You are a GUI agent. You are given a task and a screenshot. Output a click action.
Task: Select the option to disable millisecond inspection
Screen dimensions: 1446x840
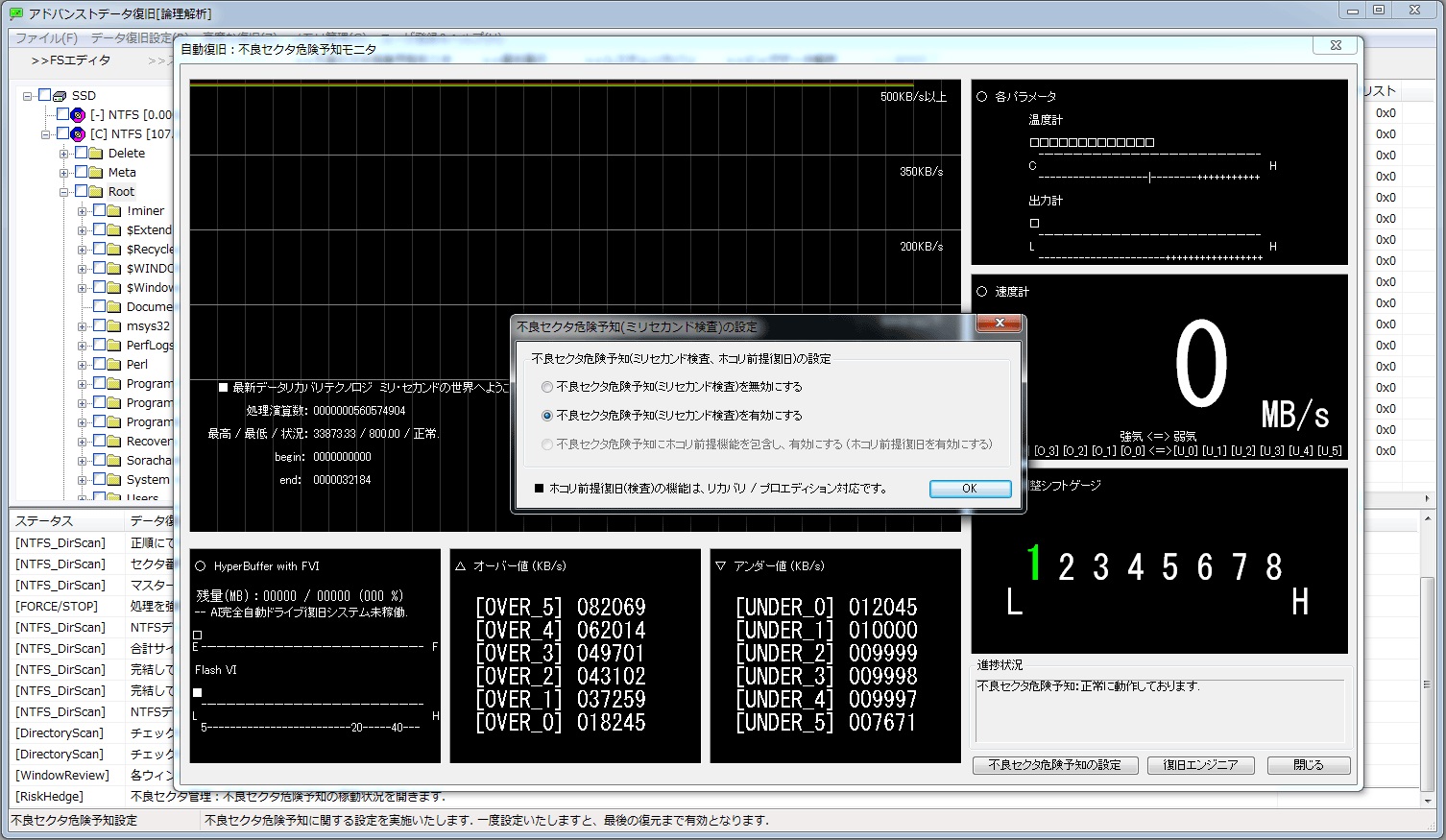[547, 387]
